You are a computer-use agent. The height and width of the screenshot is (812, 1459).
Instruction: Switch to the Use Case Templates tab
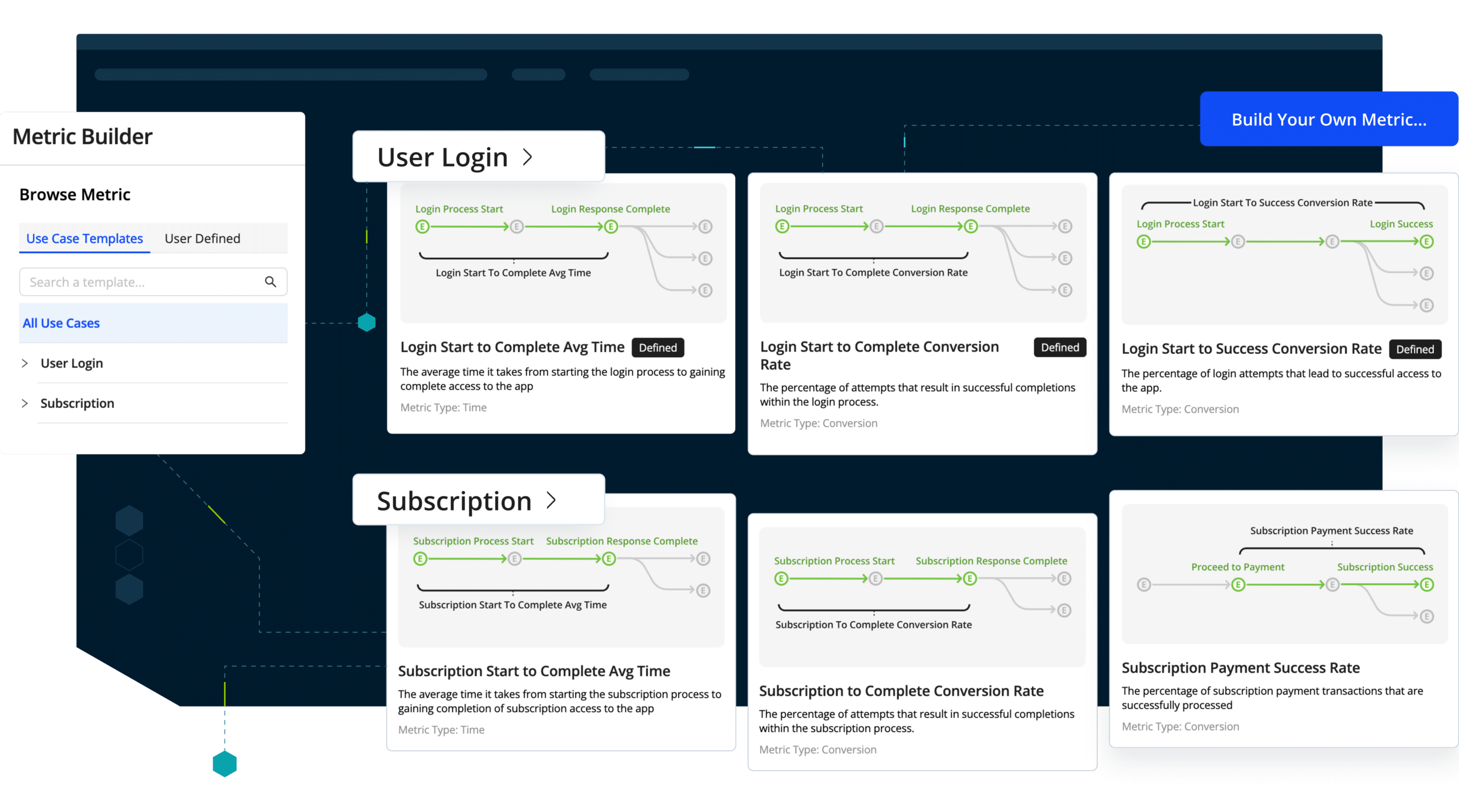pos(84,239)
